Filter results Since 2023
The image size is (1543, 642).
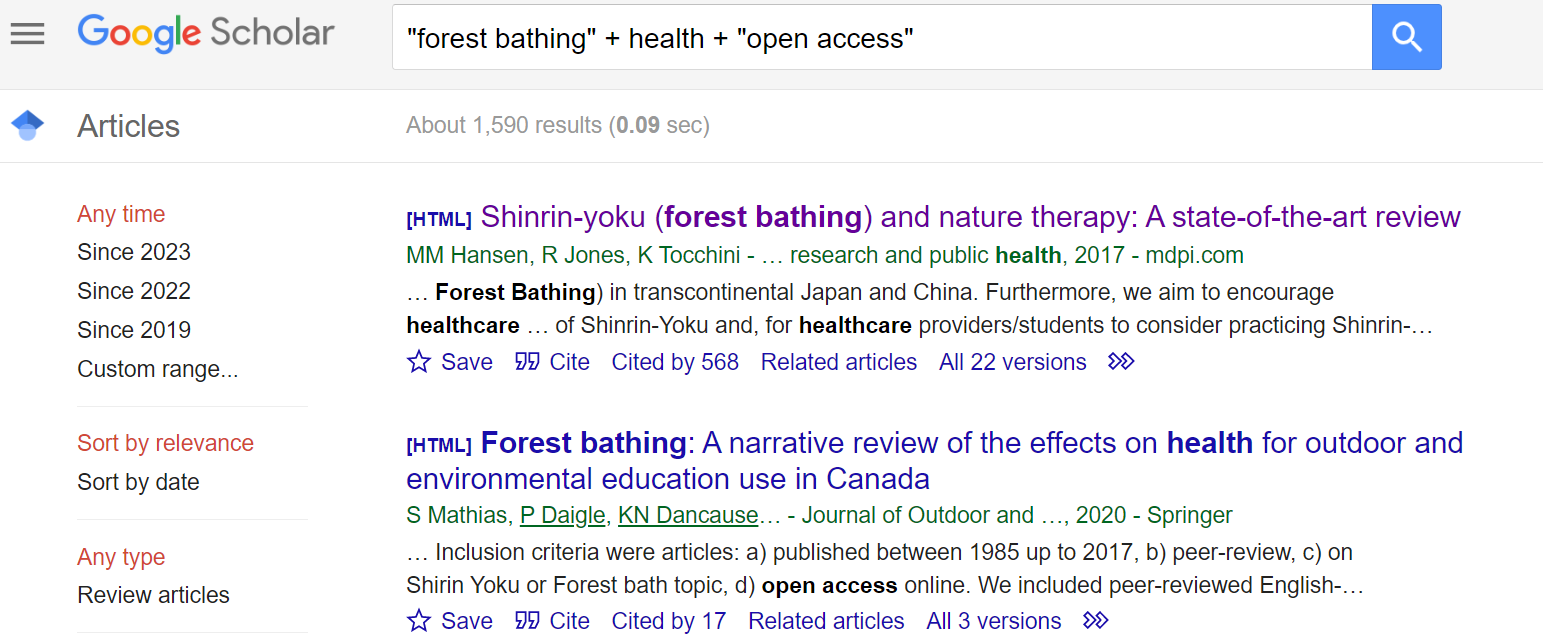click(134, 252)
